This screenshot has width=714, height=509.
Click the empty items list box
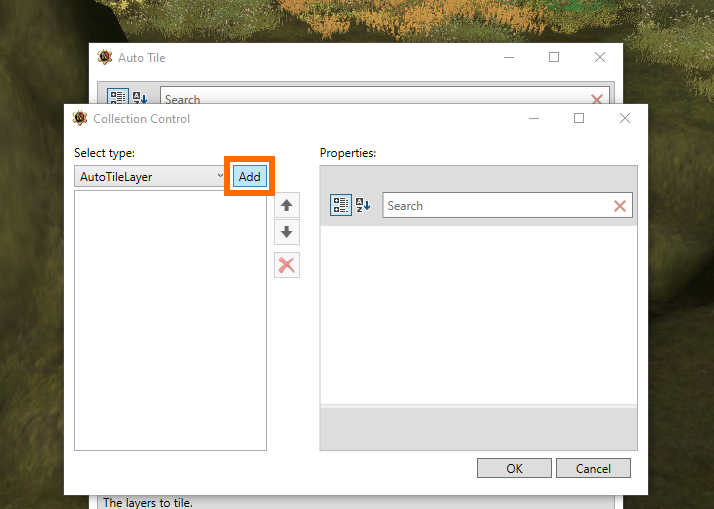tap(170, 321)
